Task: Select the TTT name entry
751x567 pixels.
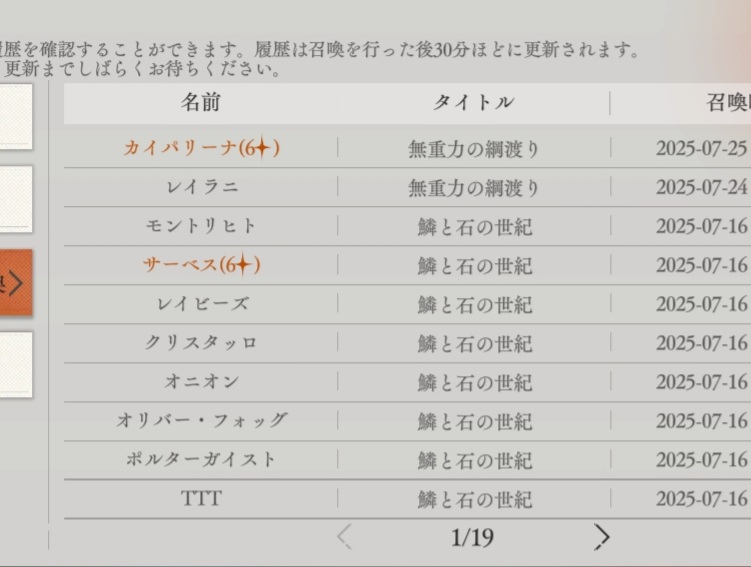Action: pyautogui.click(x=201, y=498)
